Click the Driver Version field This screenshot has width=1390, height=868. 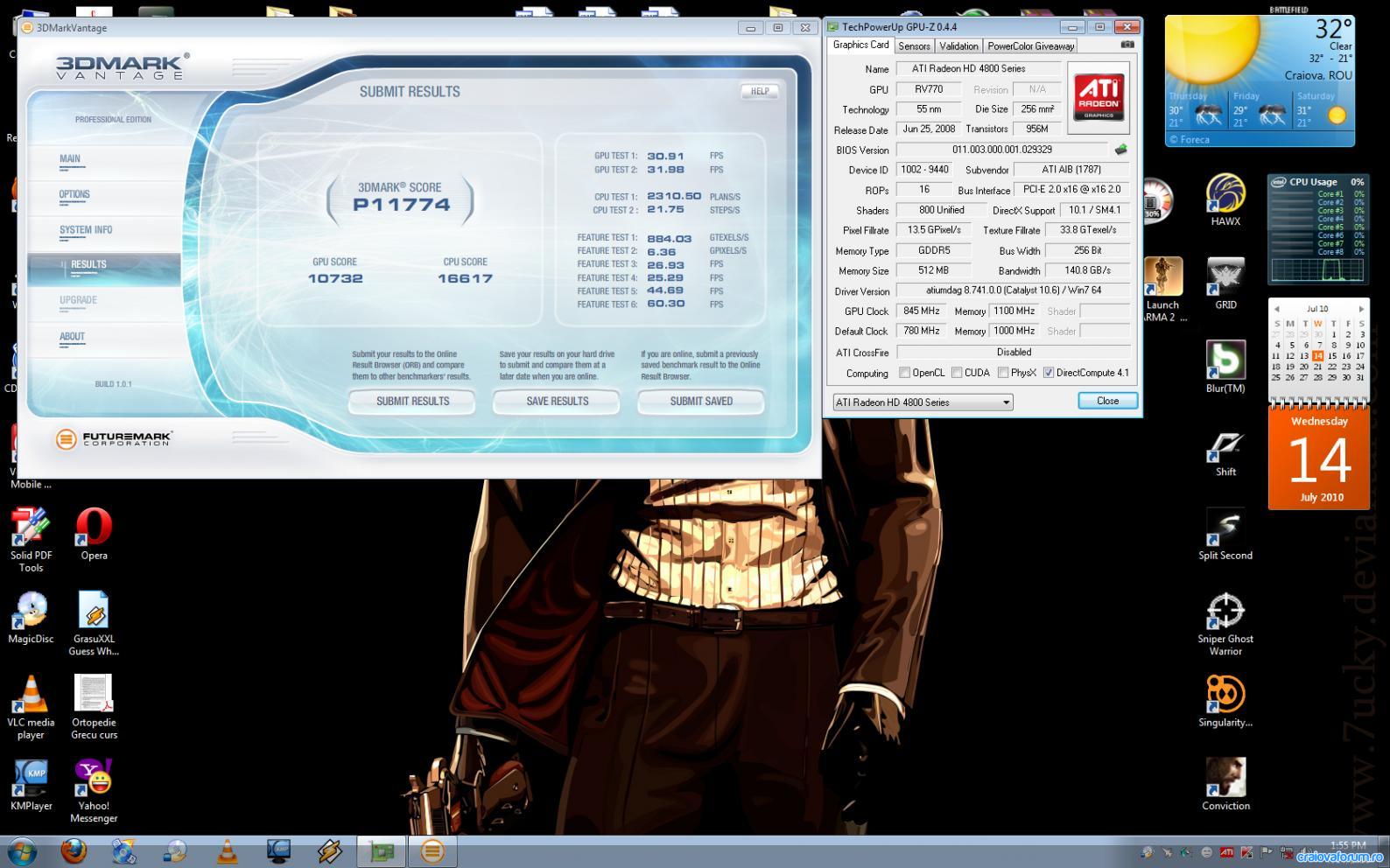1014,290
